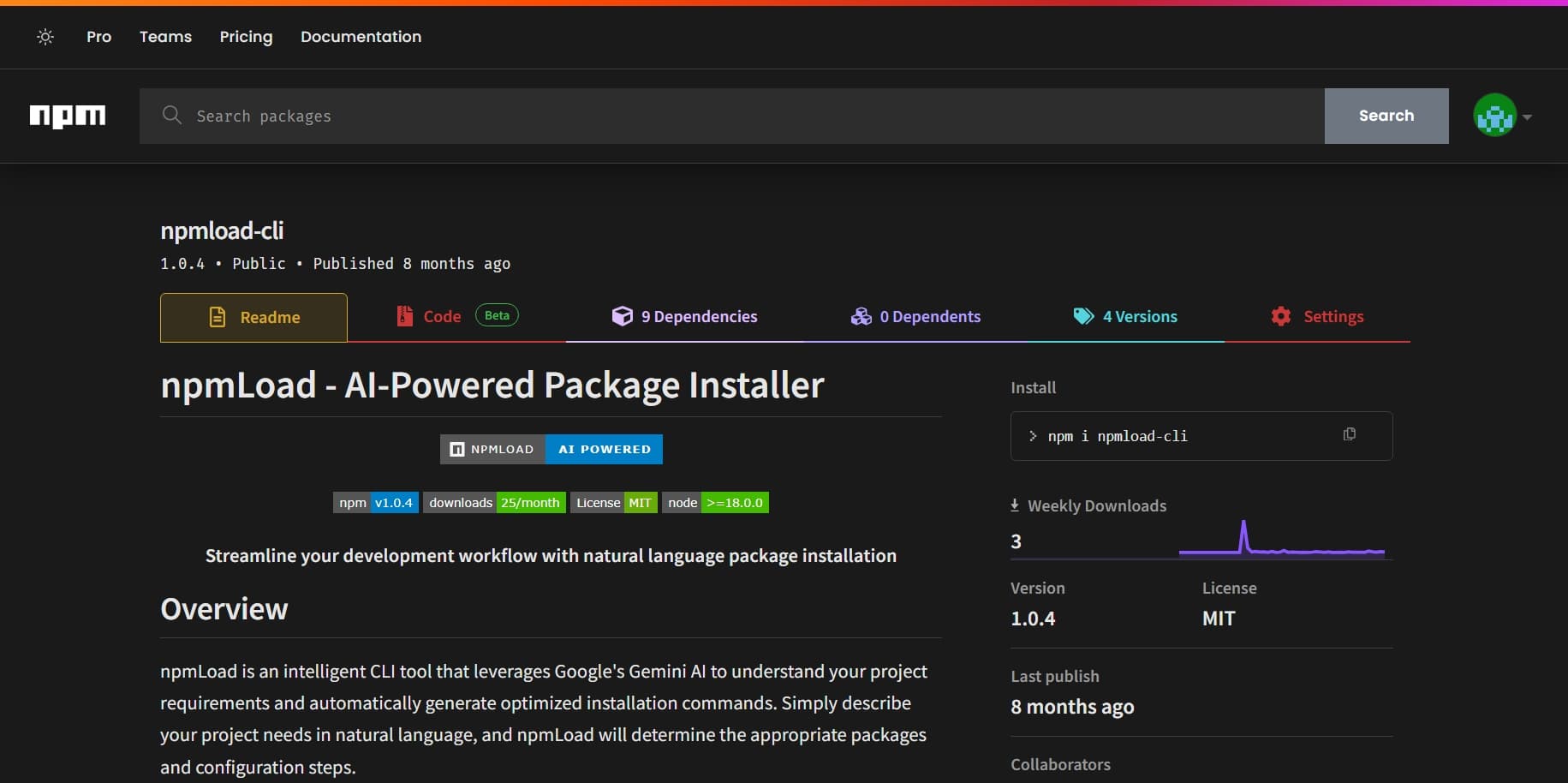The image size is (1568, 783).
Task: Click the install command chevron prompt icon
Action: point(1033,436)
